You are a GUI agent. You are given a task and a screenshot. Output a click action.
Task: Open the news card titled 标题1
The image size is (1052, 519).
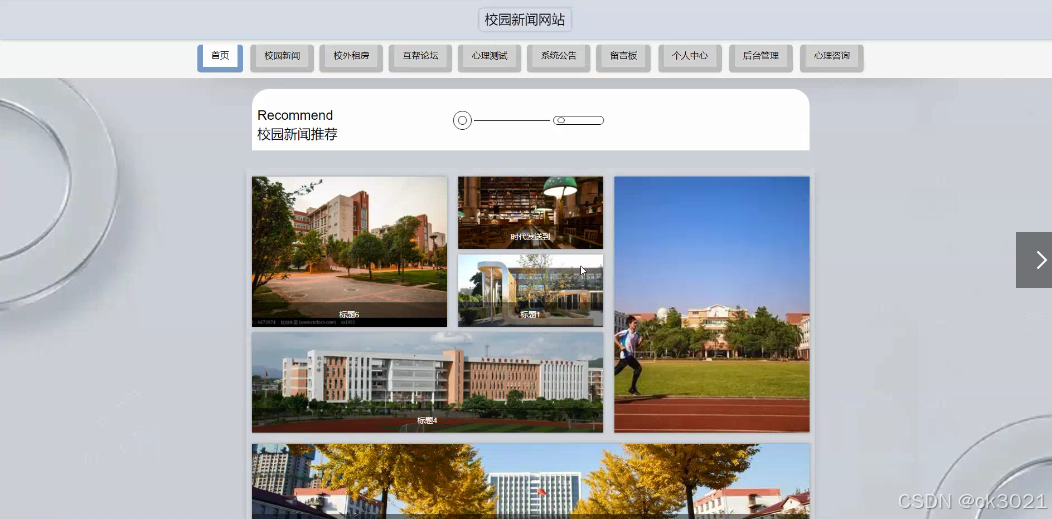coord(530,290)
